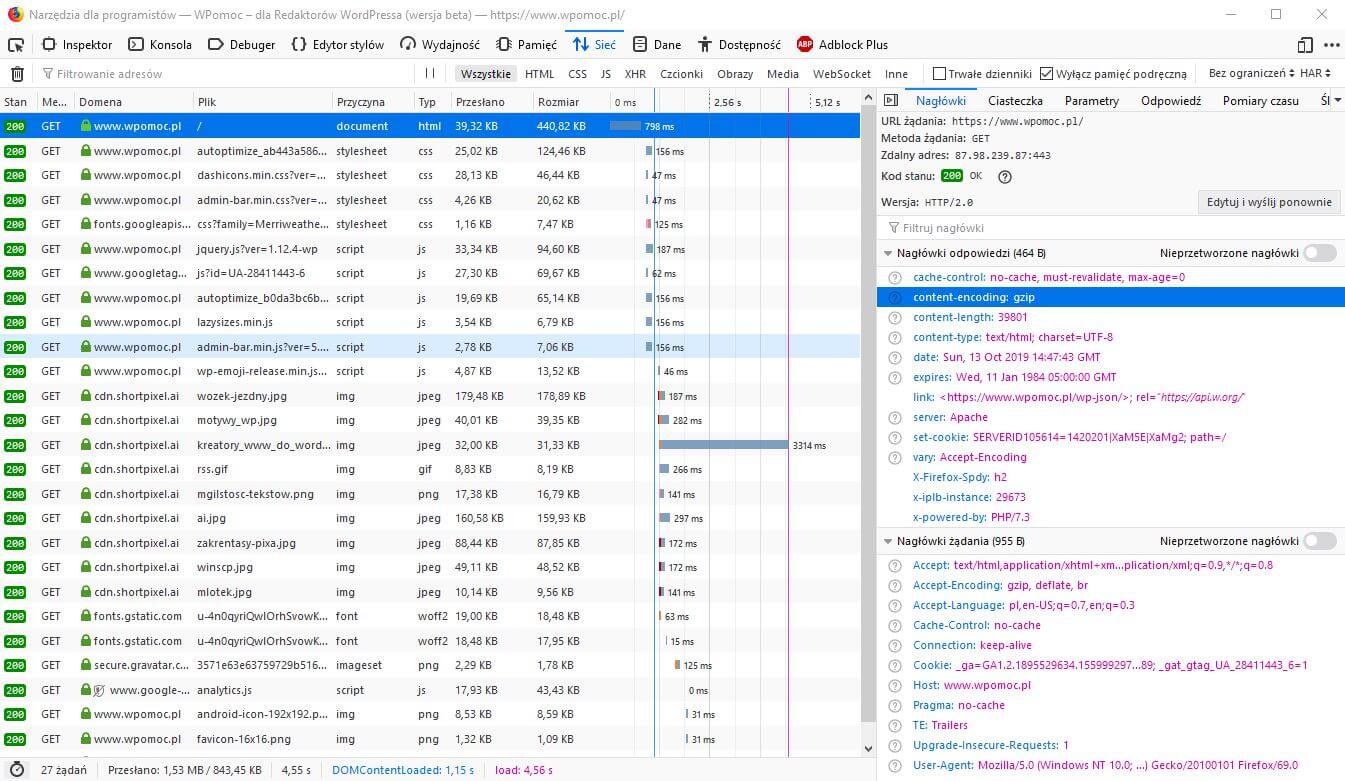Click help icon beside content-length header
Image resolution: width=1345 pixels, height=781 pixels.
pos(895,318)
